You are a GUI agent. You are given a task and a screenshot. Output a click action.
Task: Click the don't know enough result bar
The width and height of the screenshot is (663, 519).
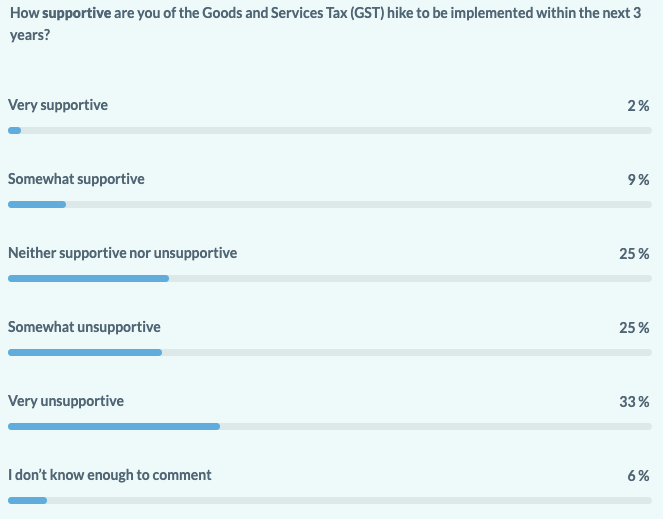point(330,501)
